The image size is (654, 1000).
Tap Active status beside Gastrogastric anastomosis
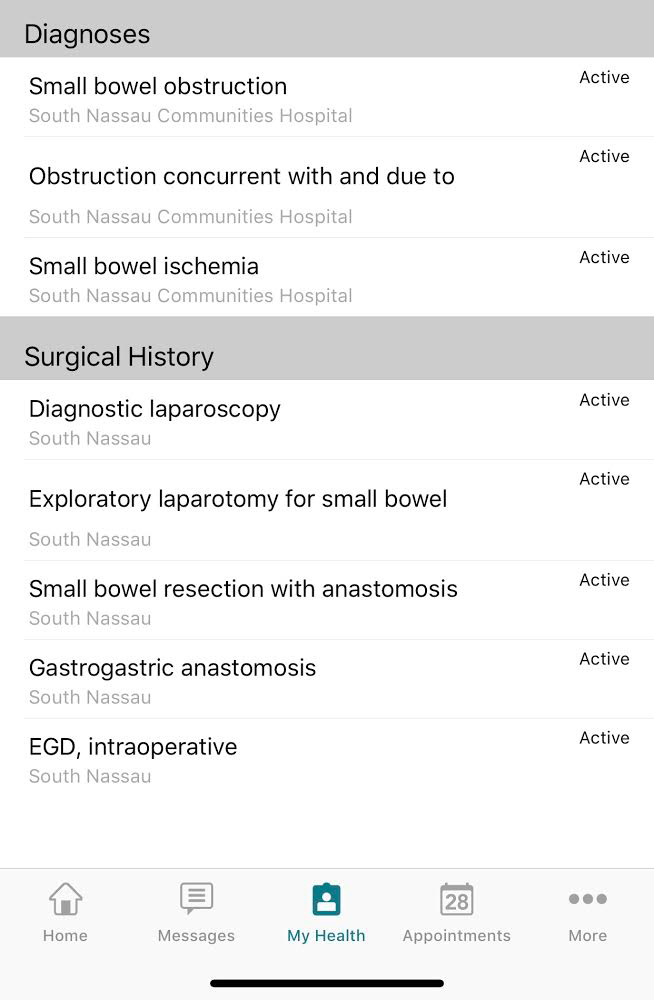(x=604, y=659)
